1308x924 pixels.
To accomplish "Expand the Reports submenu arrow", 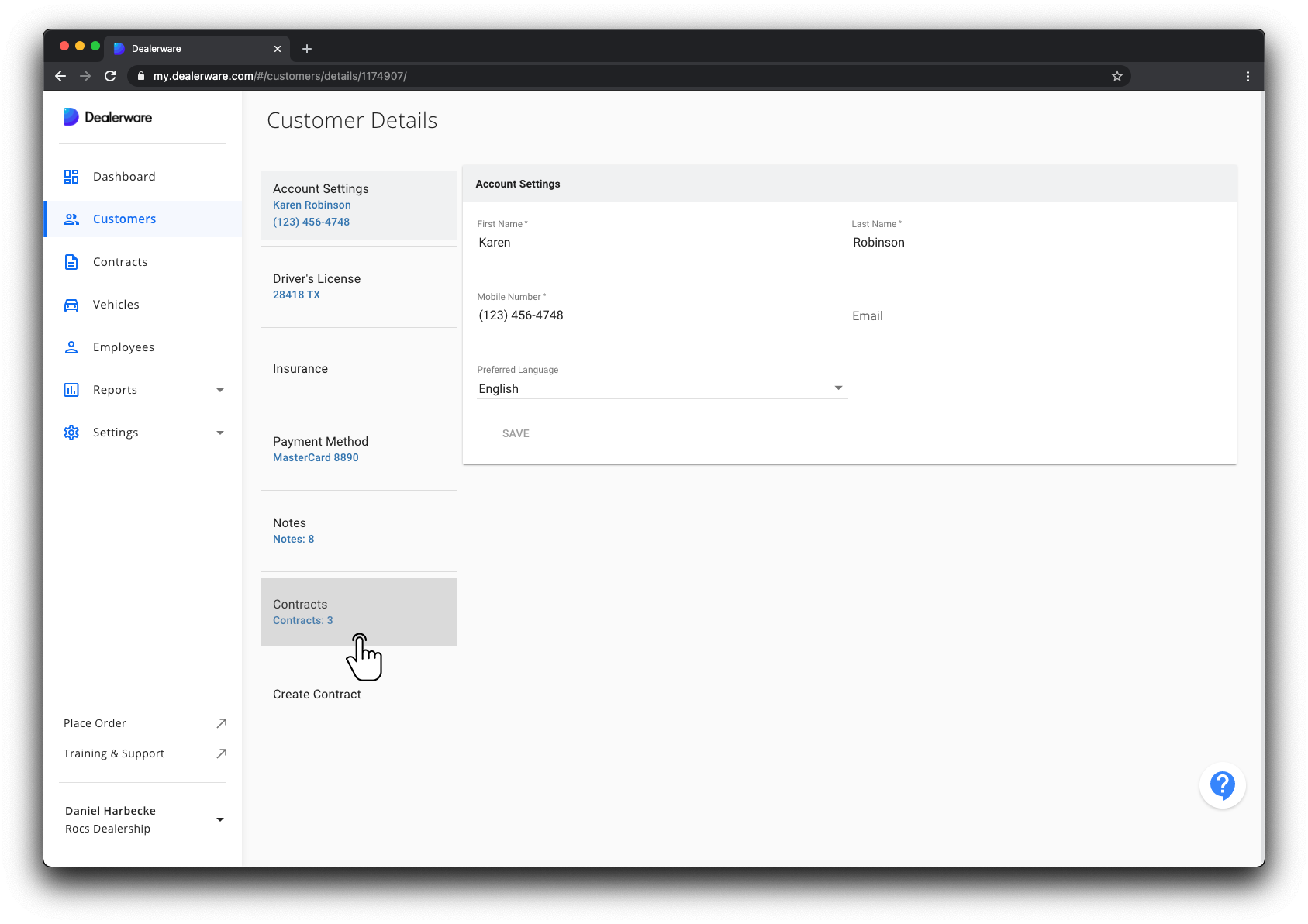I will (220, 390).
